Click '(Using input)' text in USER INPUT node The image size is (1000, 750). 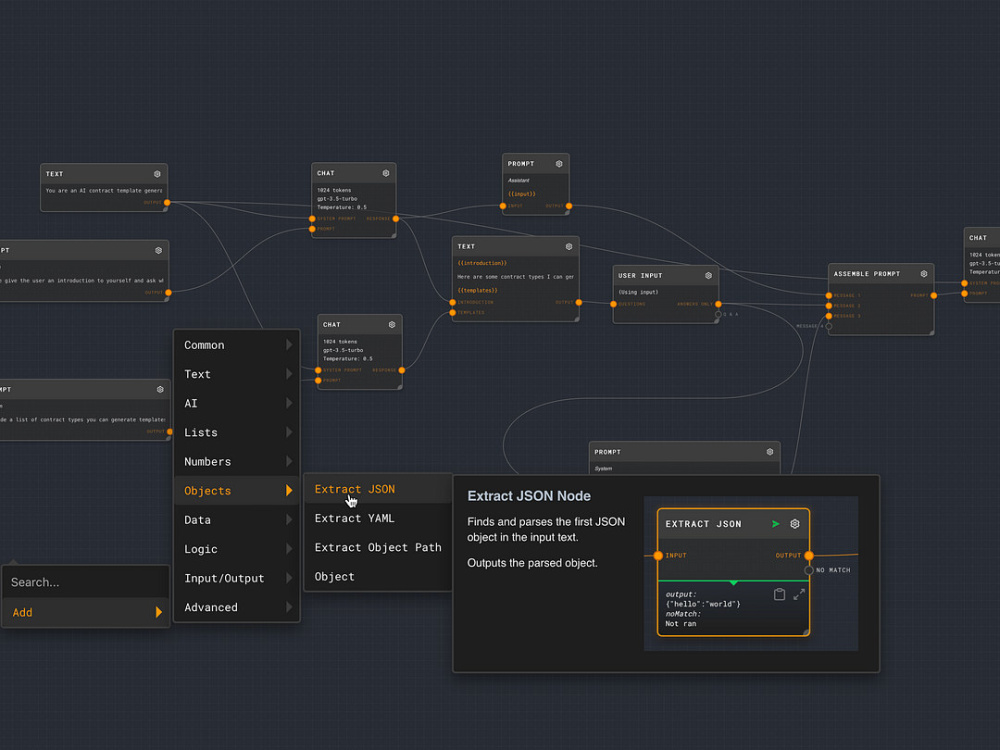coord(638,292)
